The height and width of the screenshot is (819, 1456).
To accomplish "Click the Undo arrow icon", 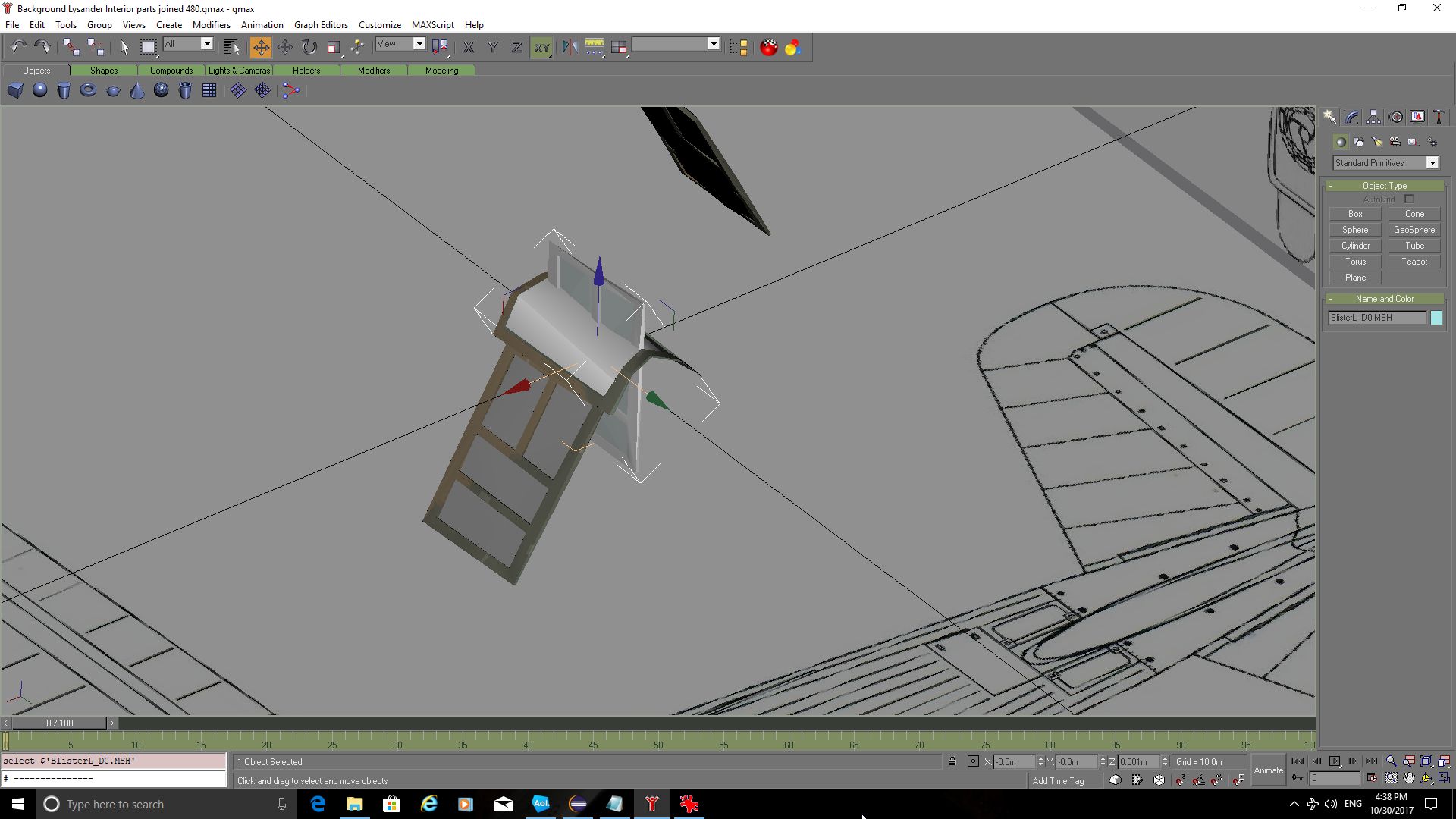I will [x=18, y=48].
